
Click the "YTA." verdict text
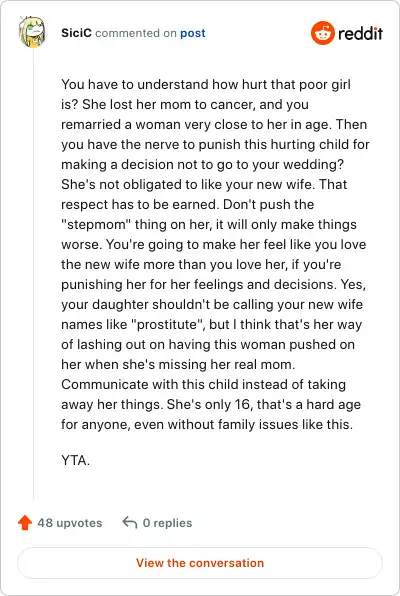75,460
